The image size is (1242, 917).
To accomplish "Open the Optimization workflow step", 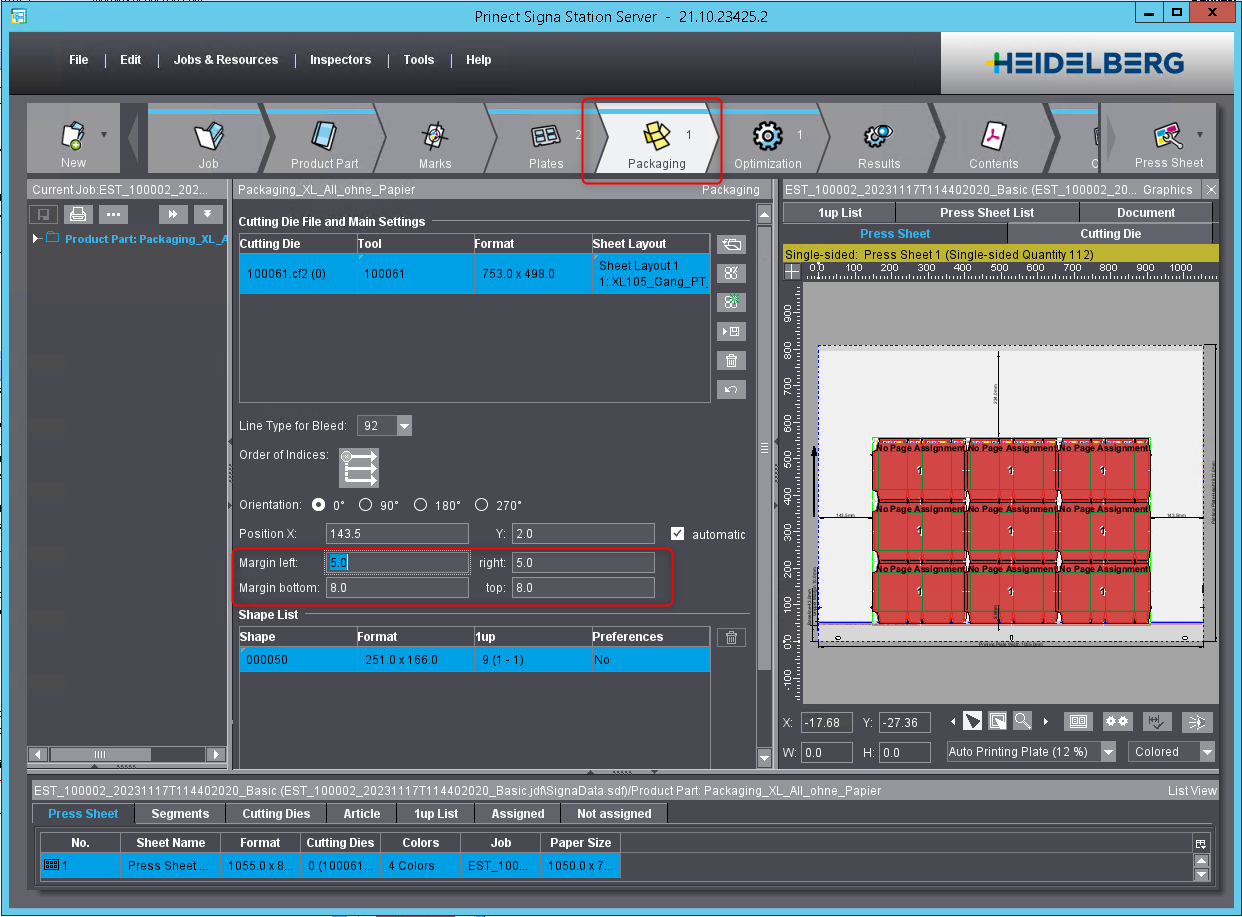I will coord(767,140).
